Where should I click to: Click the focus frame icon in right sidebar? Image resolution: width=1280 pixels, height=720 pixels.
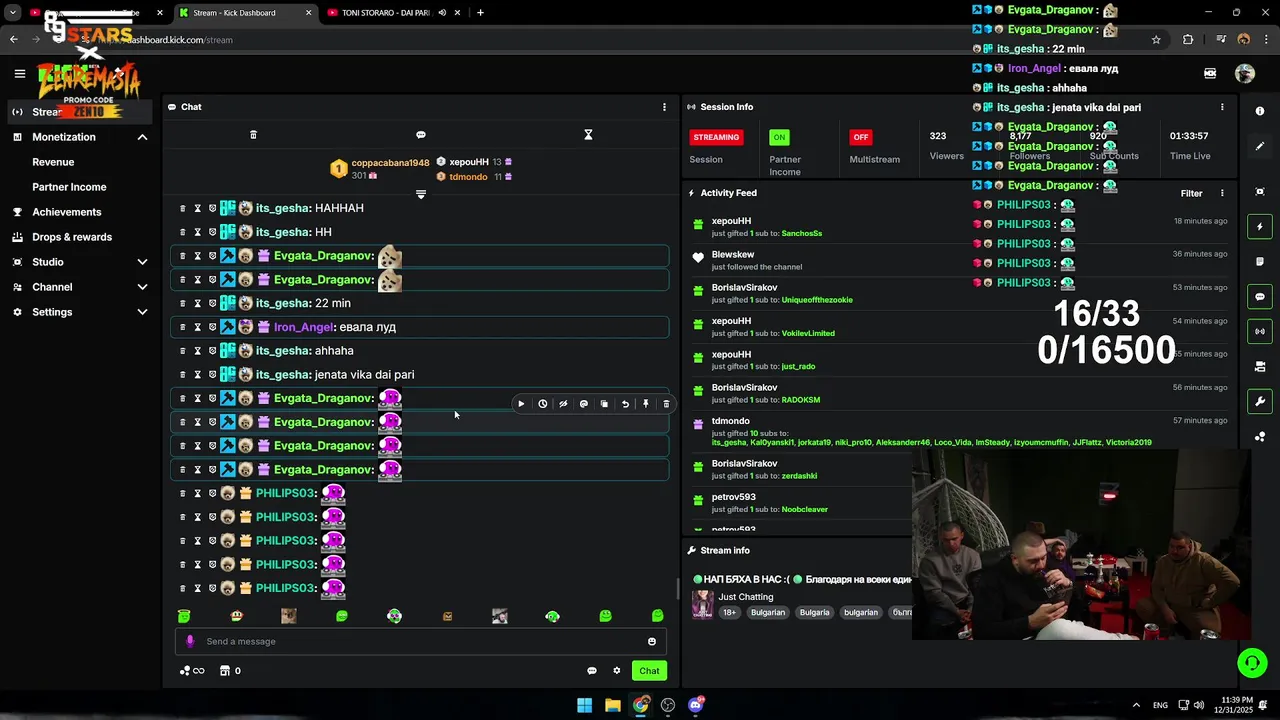point(1260,191)
